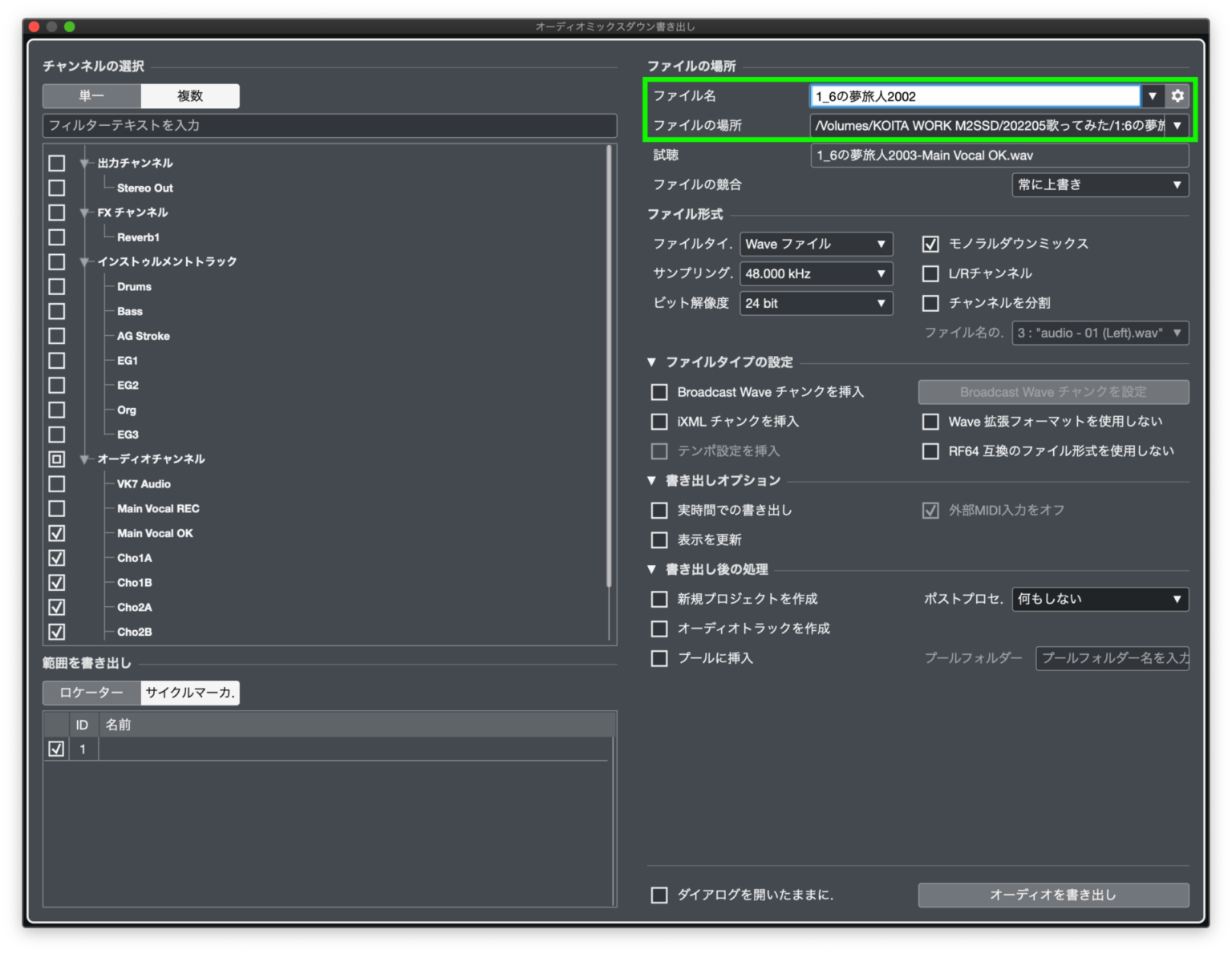Switch channel selection to 単一
The image size is (1232, 954).
[91, 96]
